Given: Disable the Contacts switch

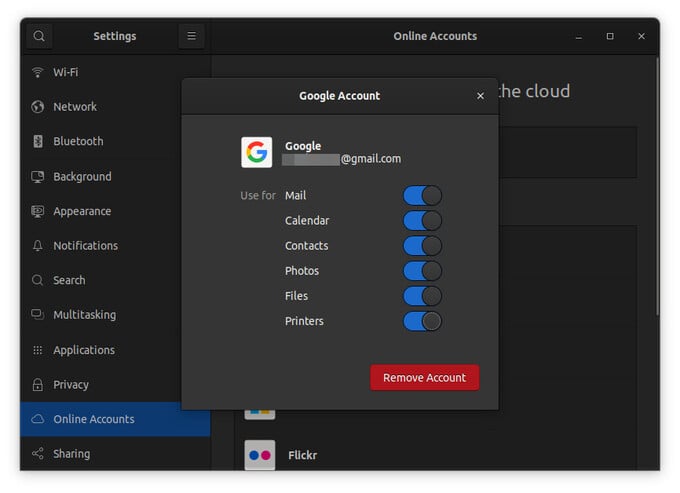Looking at the screenshot, I should (x=422, y=246).
